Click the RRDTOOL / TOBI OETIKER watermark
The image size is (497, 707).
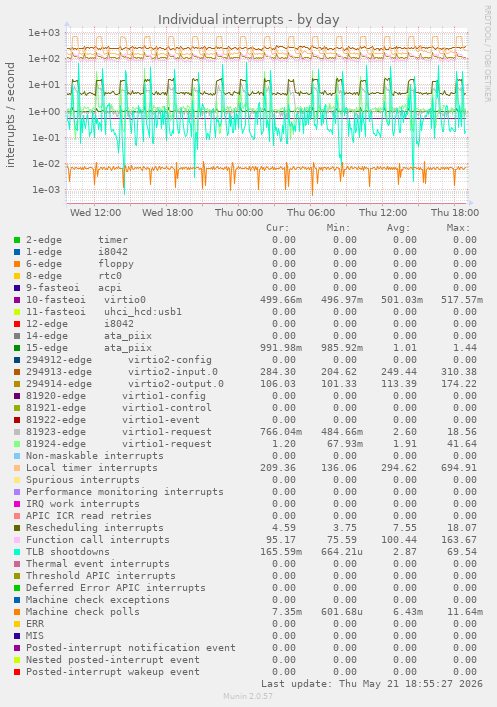tap(488, 53)
